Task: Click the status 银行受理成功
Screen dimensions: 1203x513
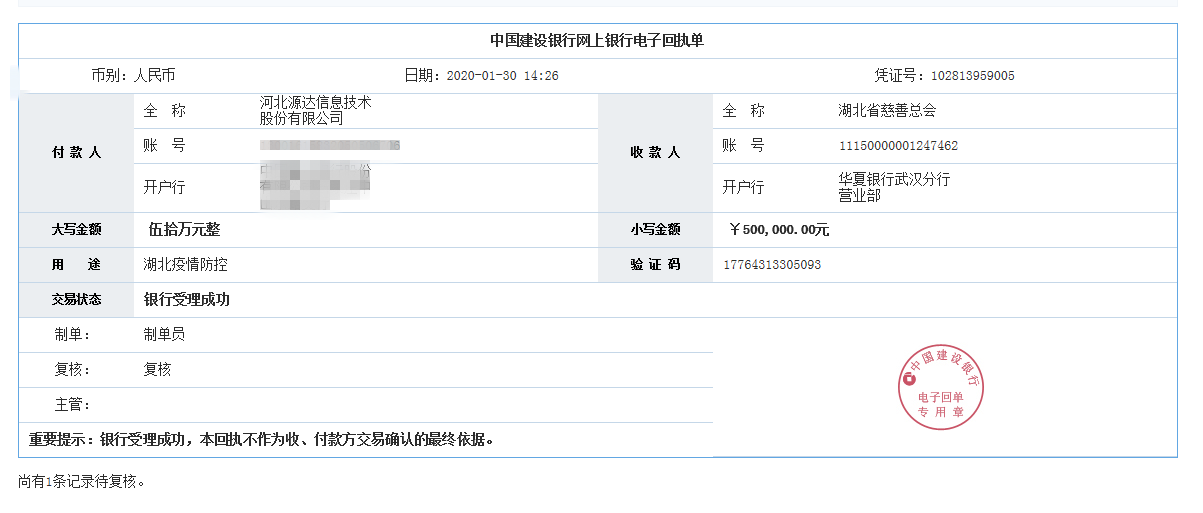Action: [x=187, y=300]
